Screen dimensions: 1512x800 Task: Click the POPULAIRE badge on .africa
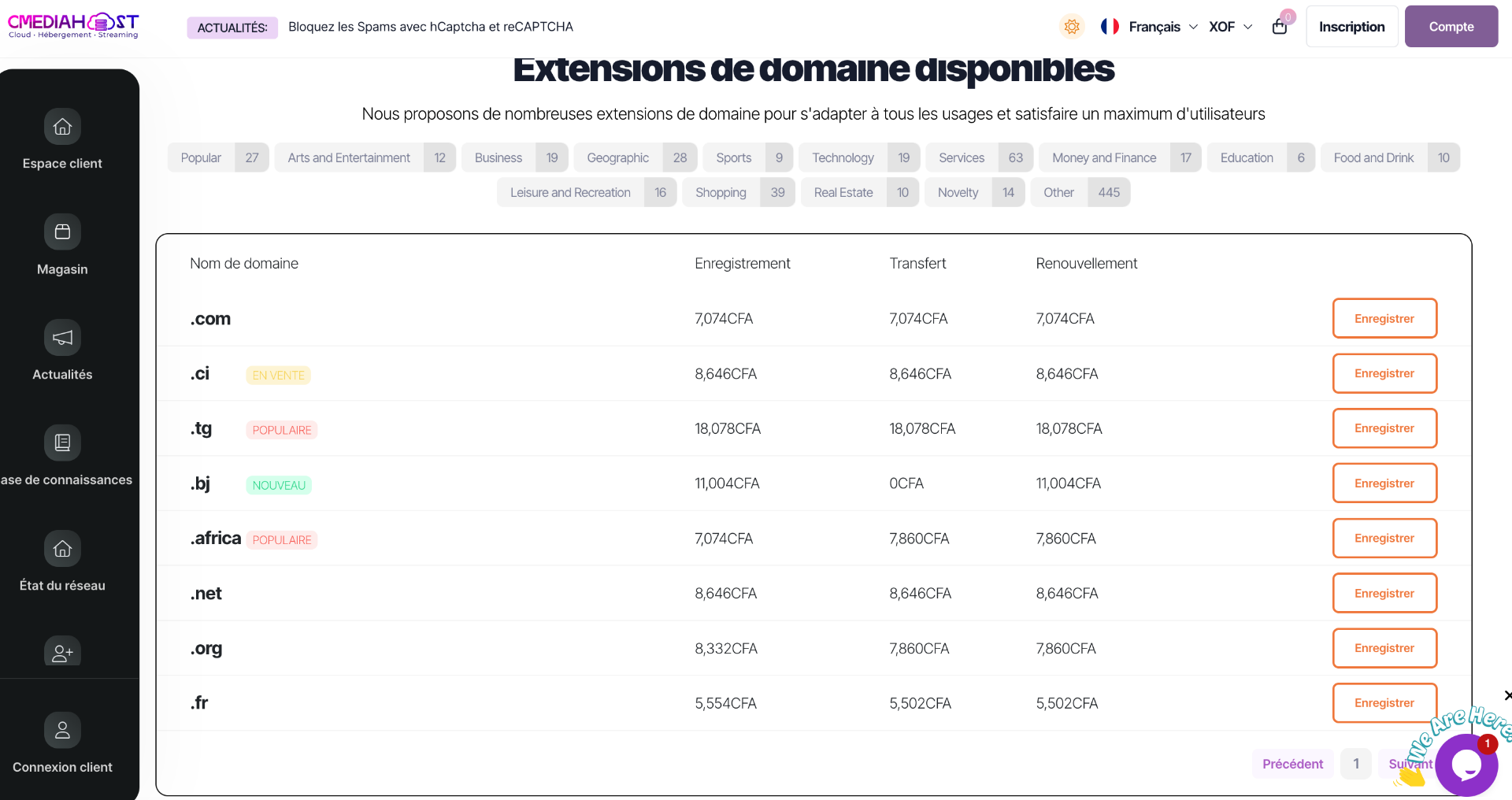tap(282, 540)
